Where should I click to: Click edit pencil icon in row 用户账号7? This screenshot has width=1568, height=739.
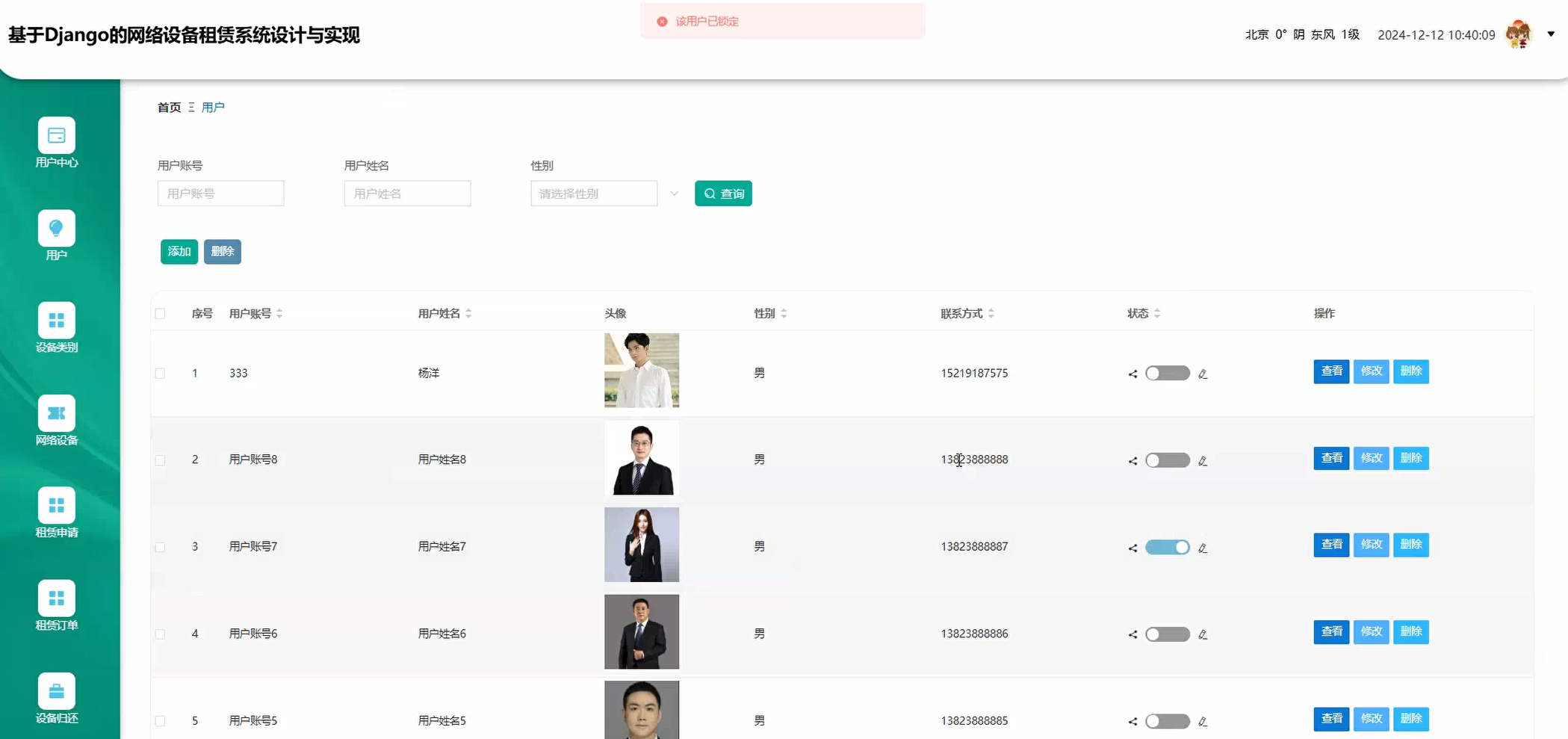point(1203,548)
